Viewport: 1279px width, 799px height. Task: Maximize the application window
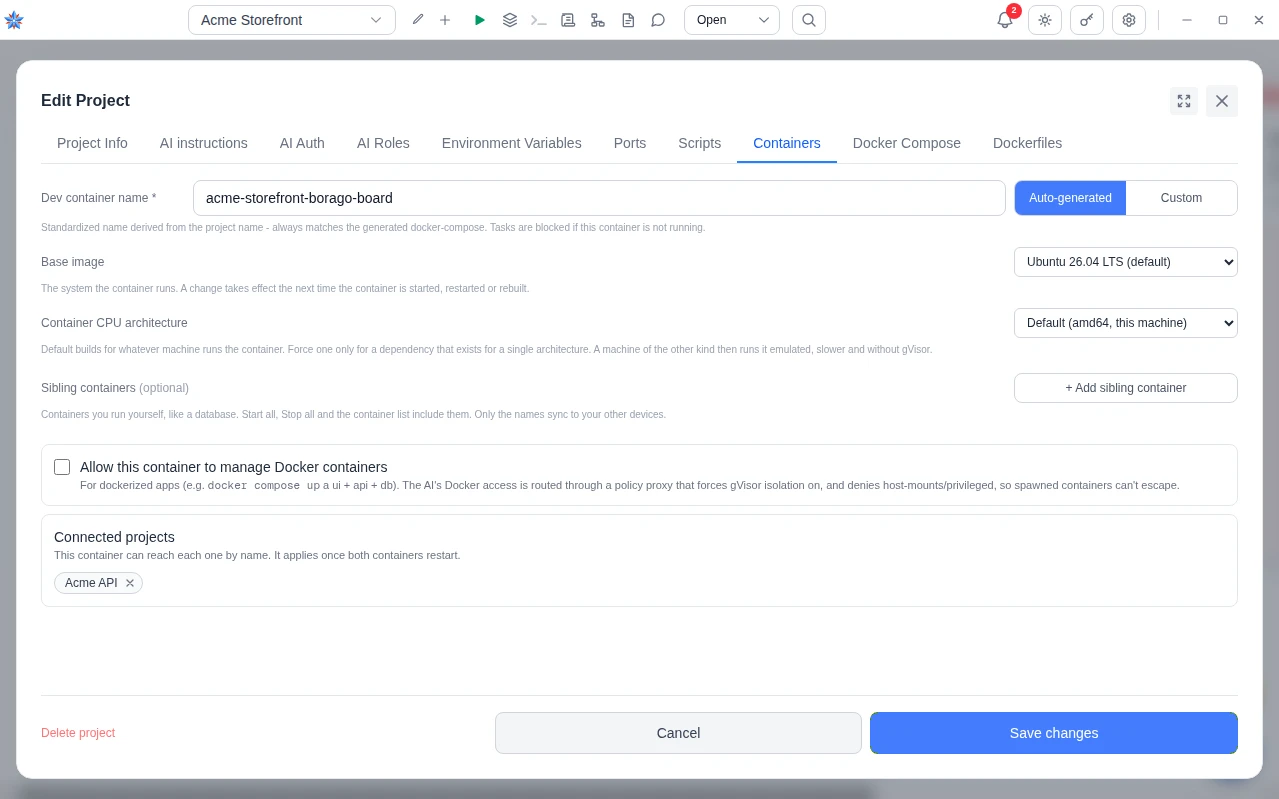pos(1223,20)
